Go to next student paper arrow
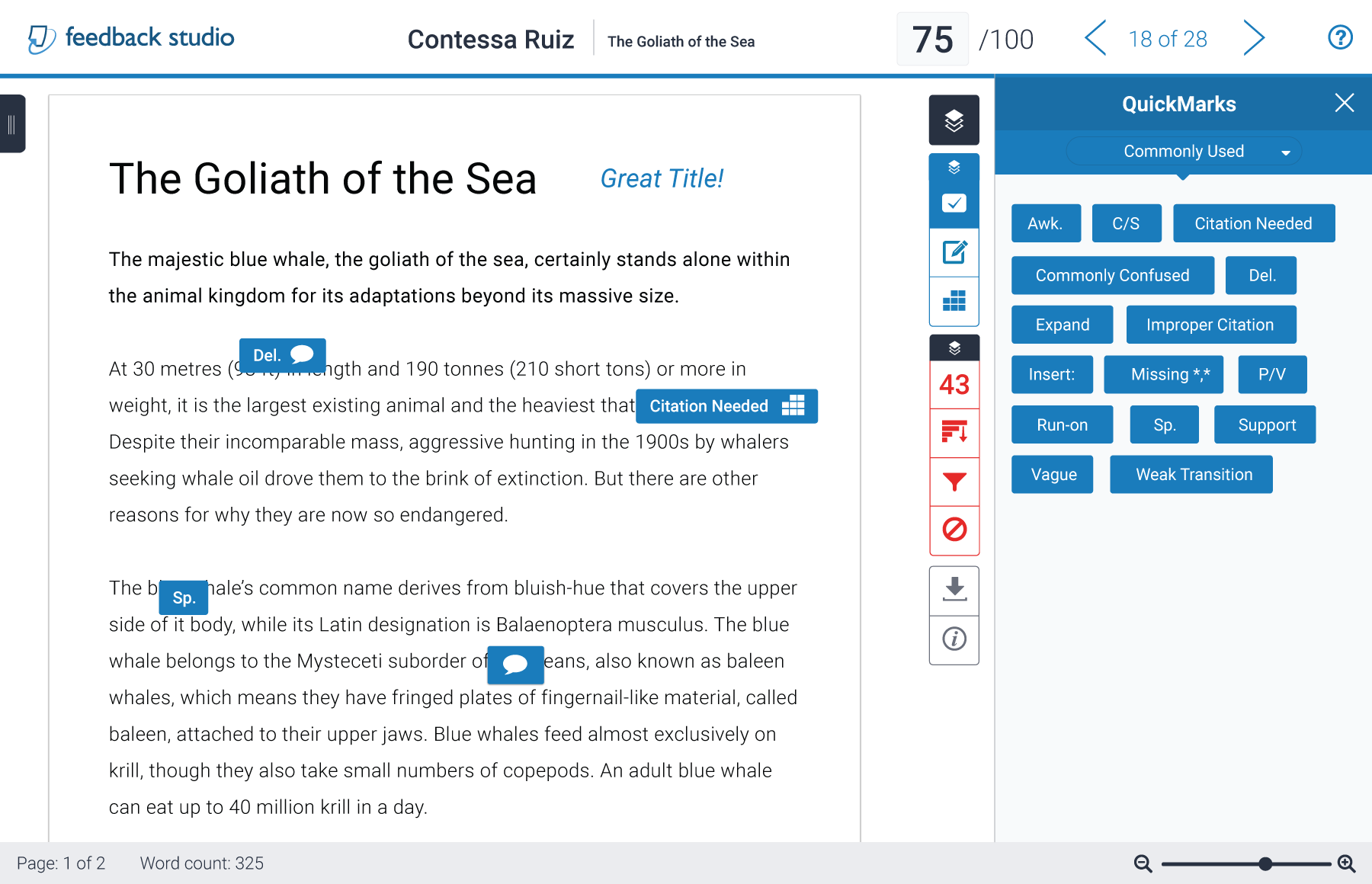Image resolution: width=1372 pixels, height=884 pixels. pyautogui.click(x=1254, y=38)
